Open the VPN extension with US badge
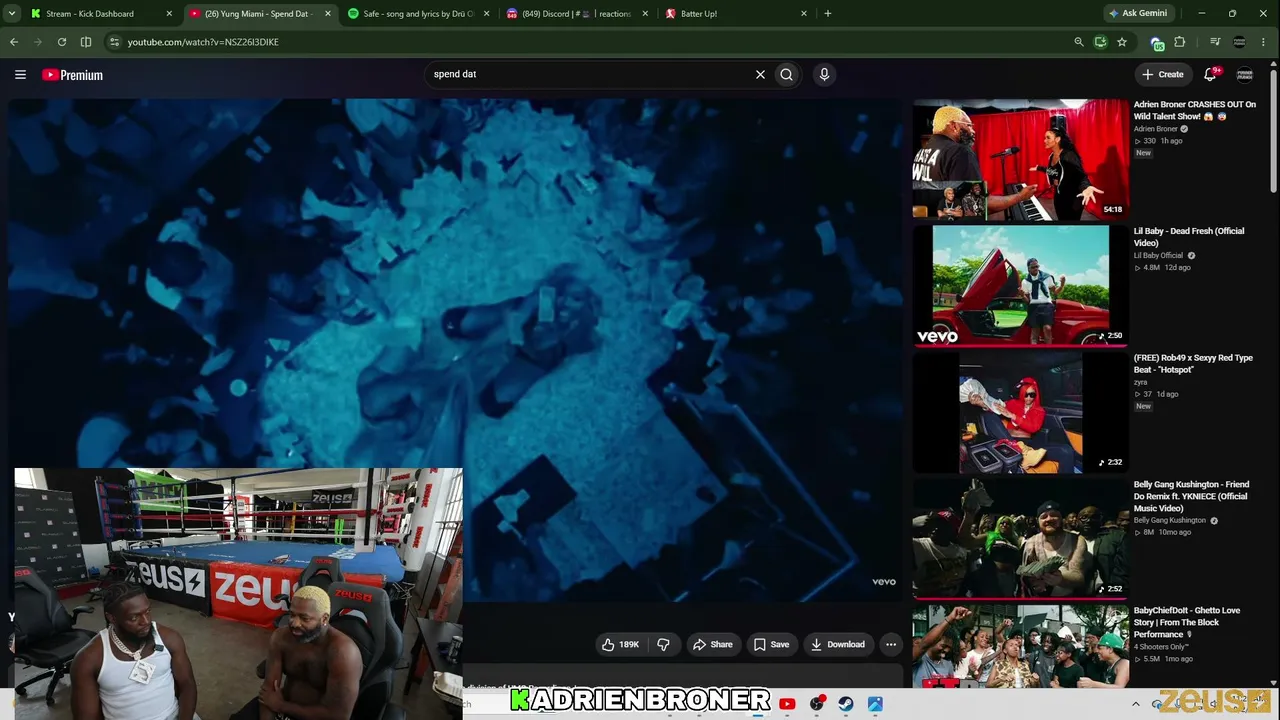Image resolution: width=1280 pixels, height=720 pixels. click(x=1157, y=42)
